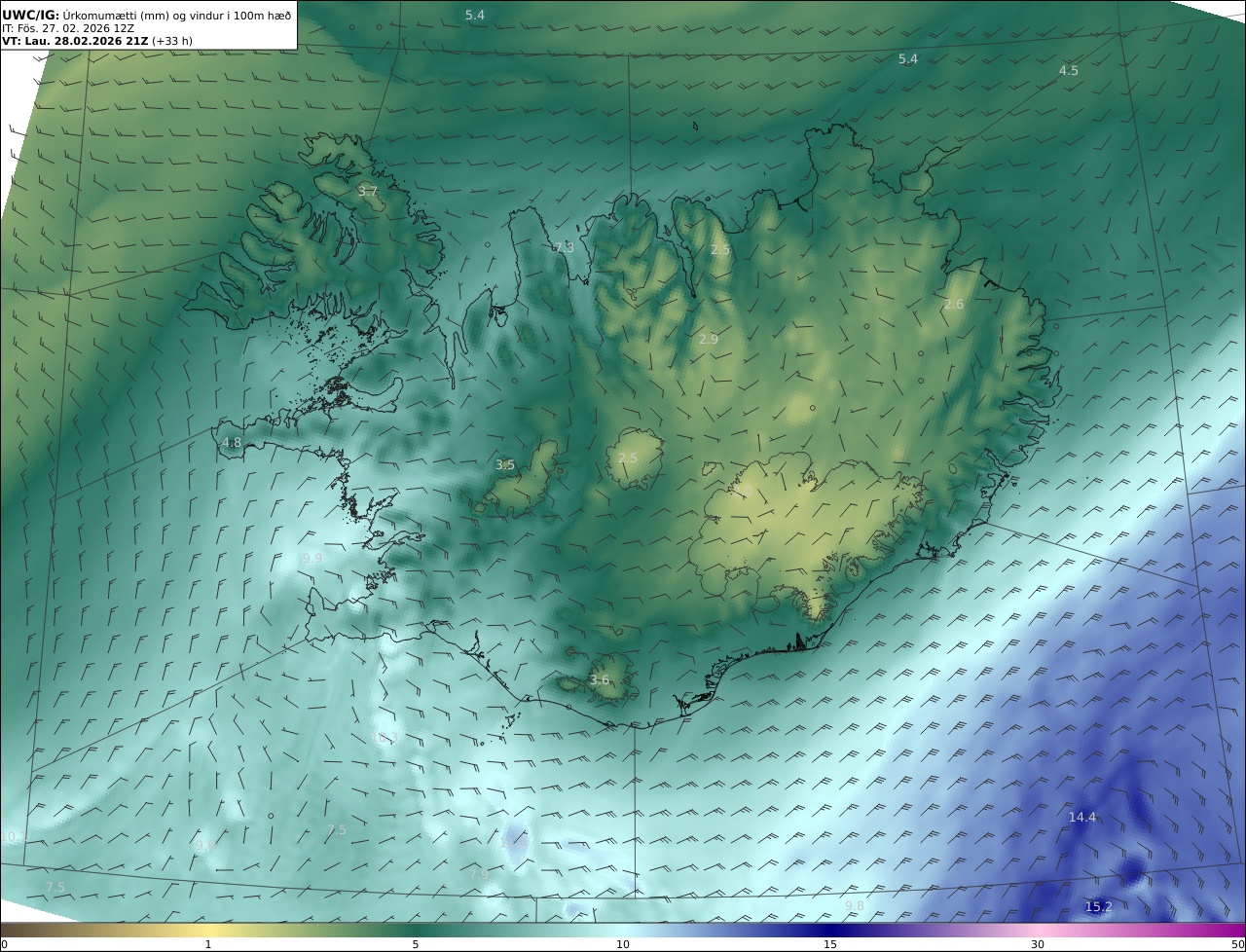The height and width of the screenshot is (952, 1246).
Task: Click the colorbar tick label 5
Action: tap(416, 944)
